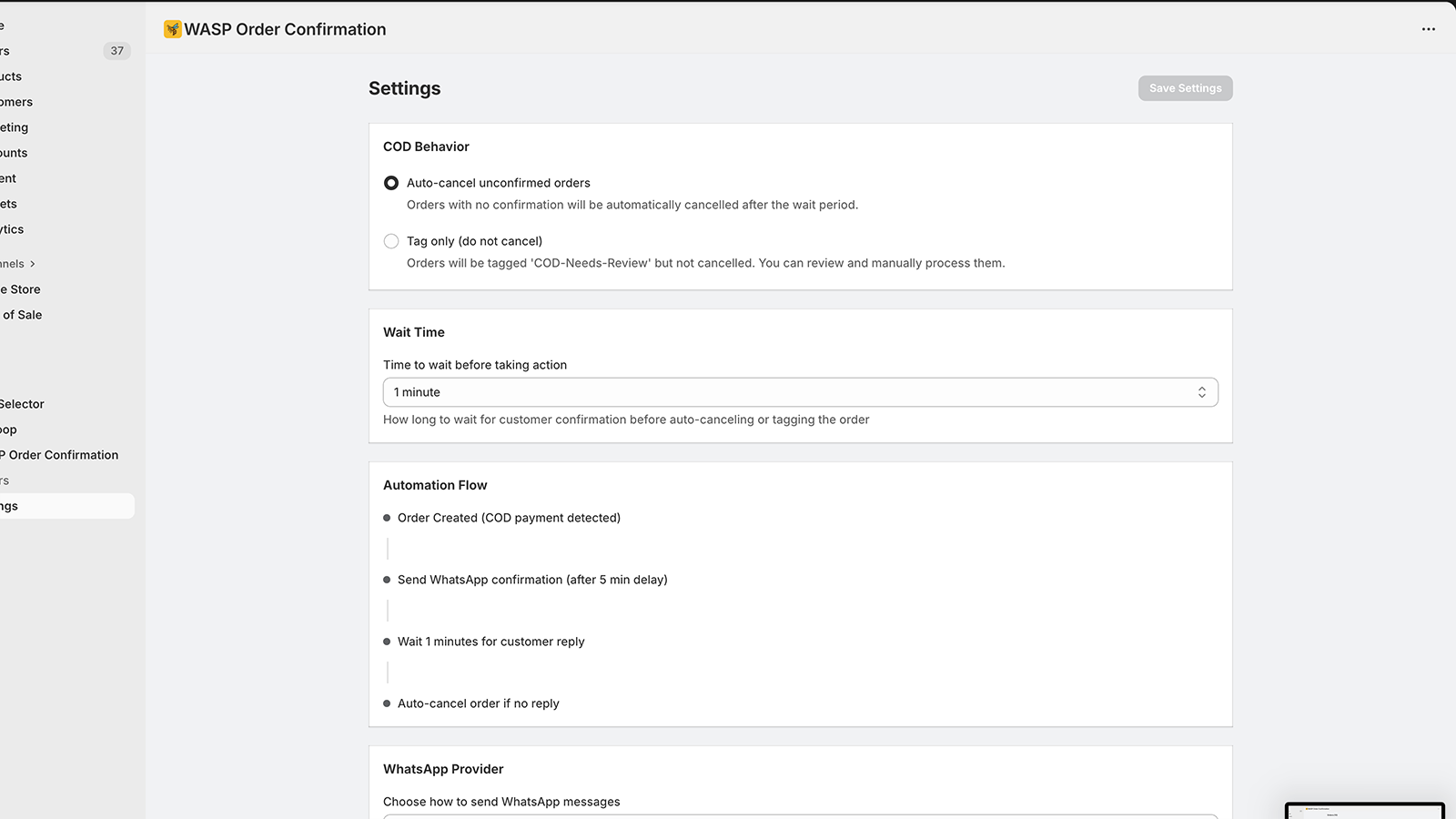
Task: Open the three-dot more actions menu
Action: point(1429,29)
